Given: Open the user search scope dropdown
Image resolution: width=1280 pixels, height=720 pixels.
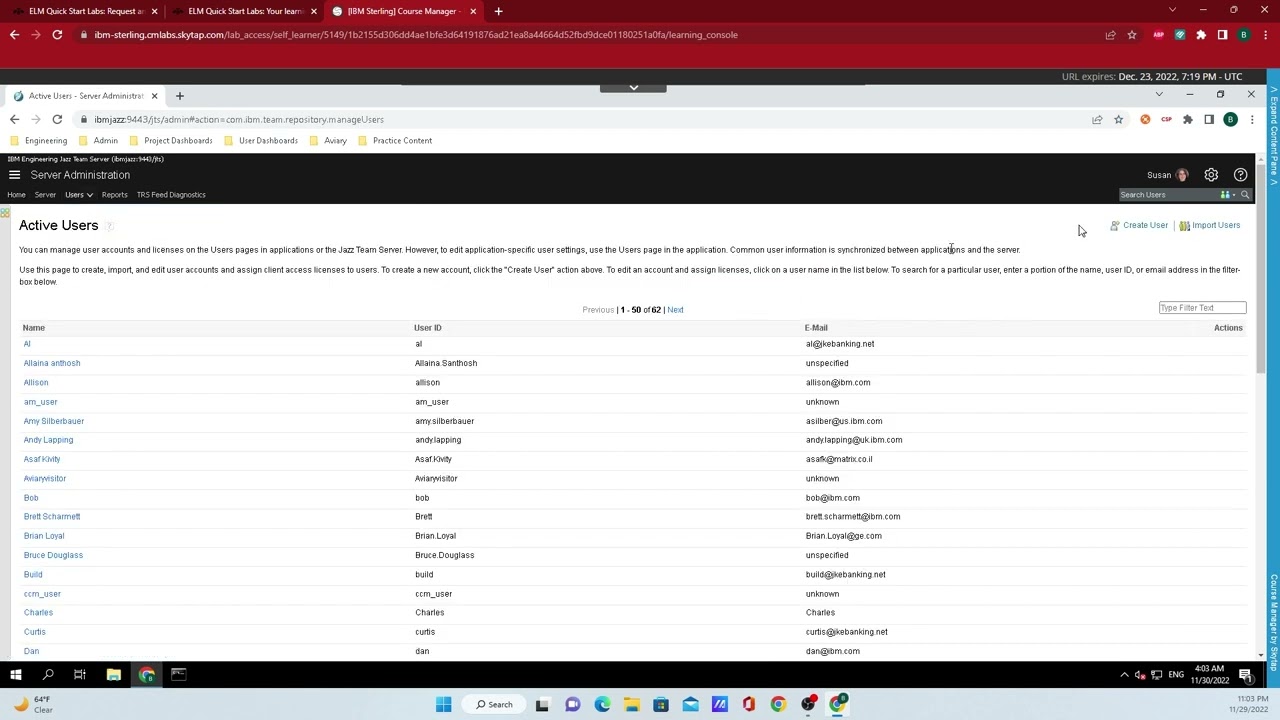Looking at the screenshot, I should 1227,195.
